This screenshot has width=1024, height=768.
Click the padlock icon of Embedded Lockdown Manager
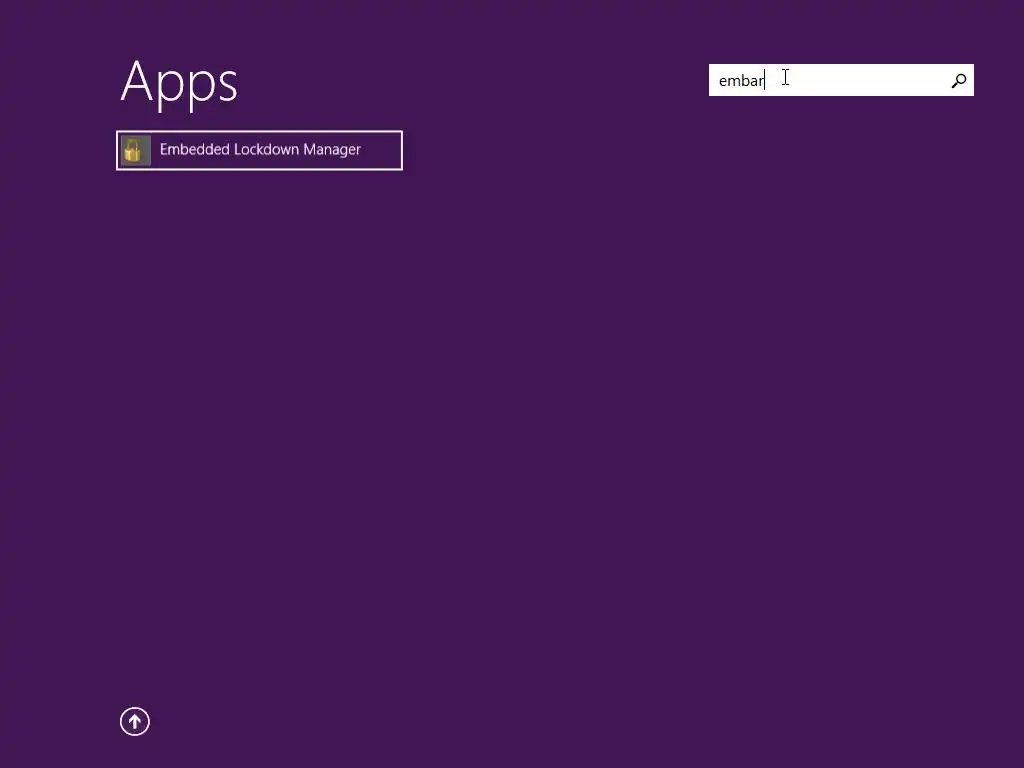point(135,151)
